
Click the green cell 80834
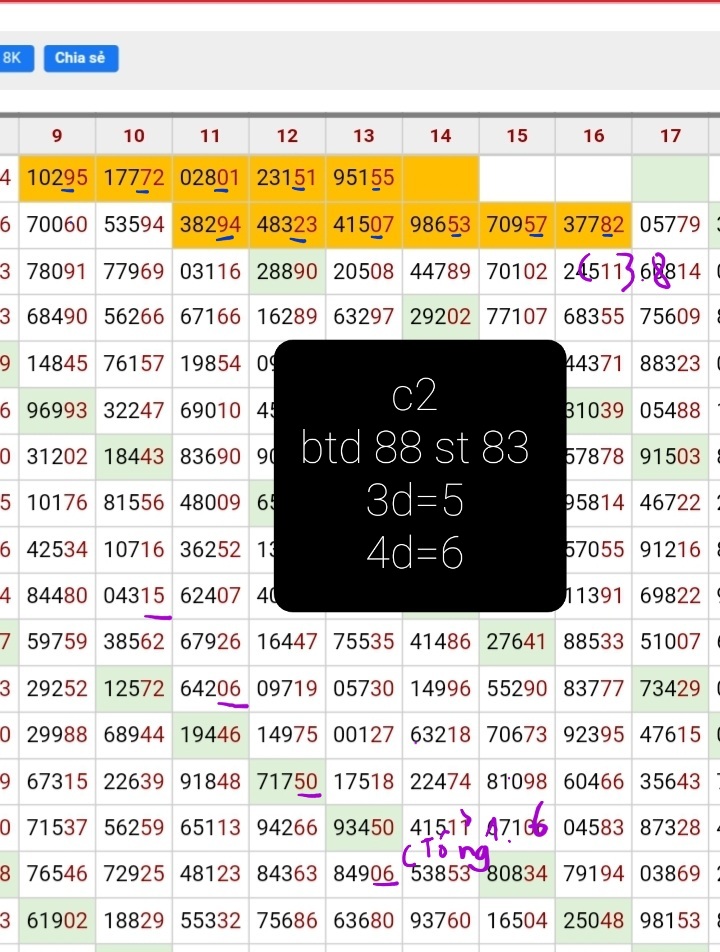point(517,874)
